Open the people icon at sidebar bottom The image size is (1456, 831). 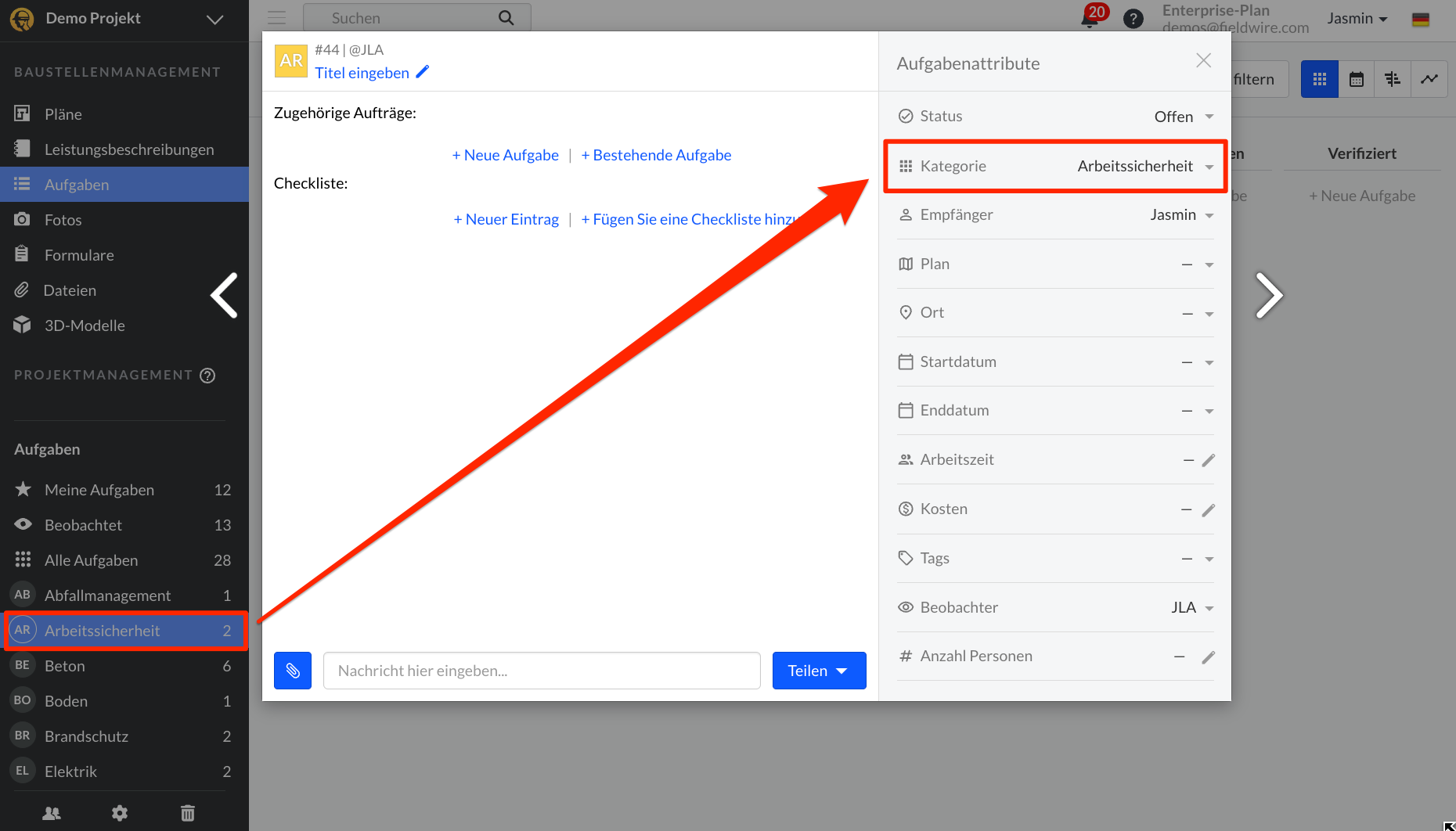click(52, 813)
